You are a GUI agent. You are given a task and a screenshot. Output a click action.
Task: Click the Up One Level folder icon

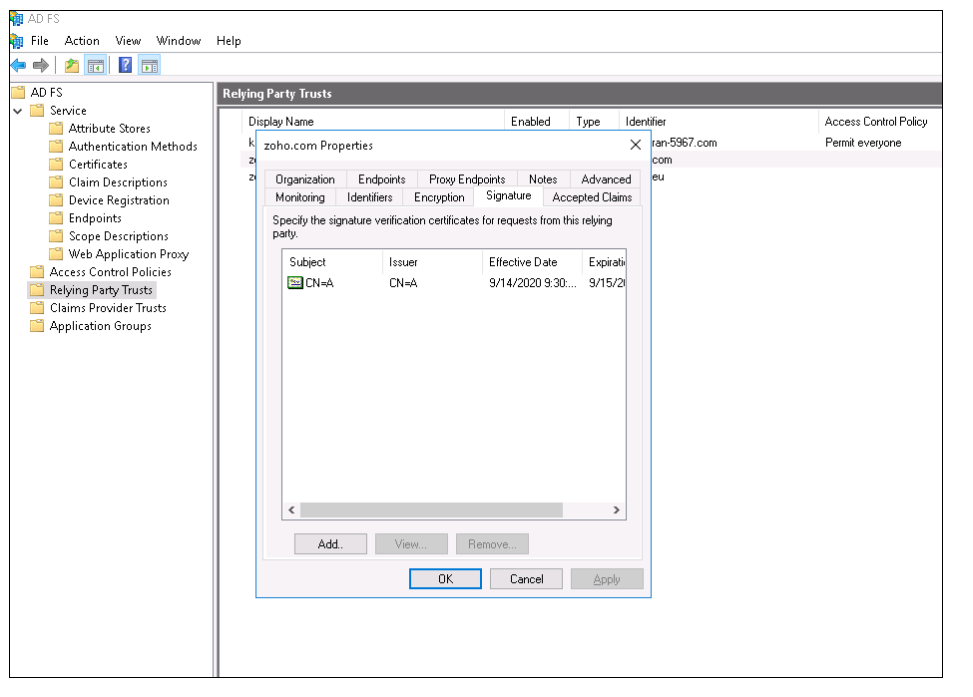click(x=72, y=66)
